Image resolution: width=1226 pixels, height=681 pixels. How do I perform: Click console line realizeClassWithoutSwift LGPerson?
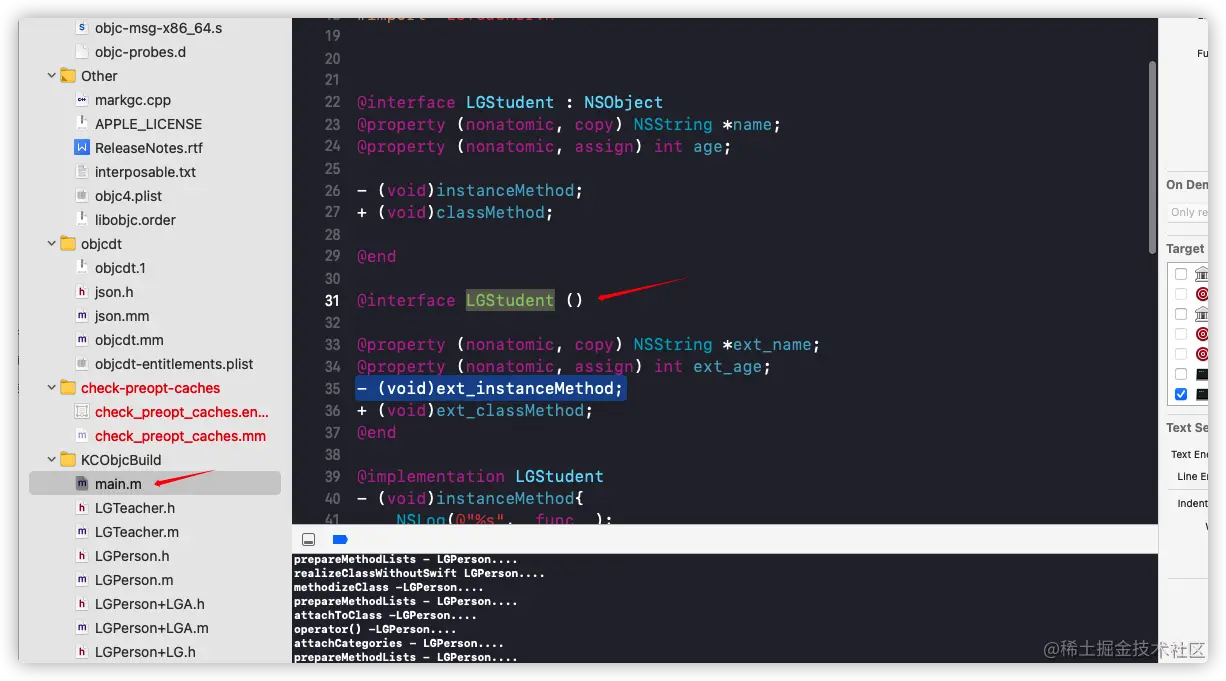(x=419, y=574)
